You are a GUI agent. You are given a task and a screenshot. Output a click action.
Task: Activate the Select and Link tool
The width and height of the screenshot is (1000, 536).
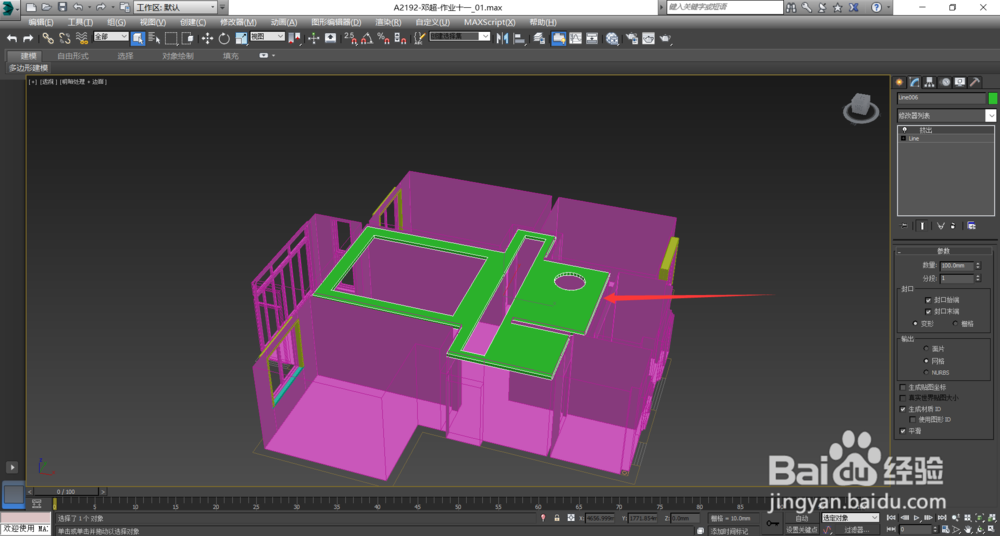coord(48,38)
